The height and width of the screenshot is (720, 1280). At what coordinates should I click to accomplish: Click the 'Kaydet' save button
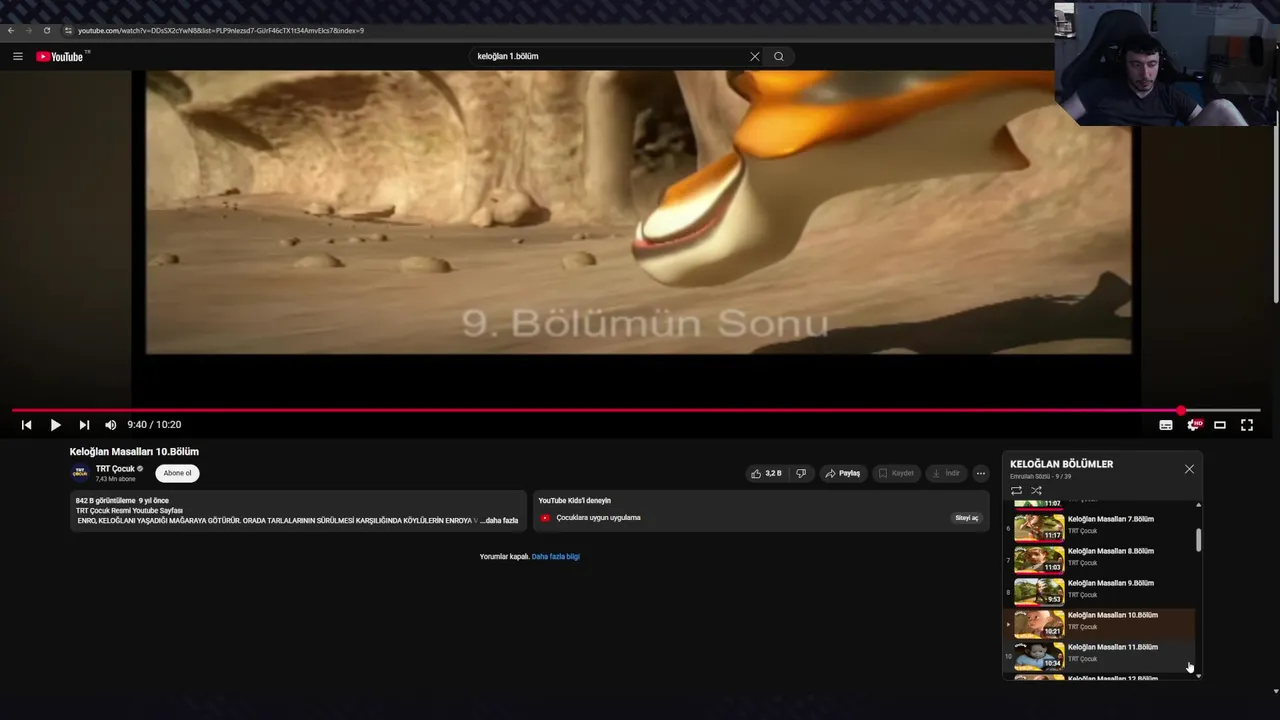pyautogui.click(x=896, y=473)
